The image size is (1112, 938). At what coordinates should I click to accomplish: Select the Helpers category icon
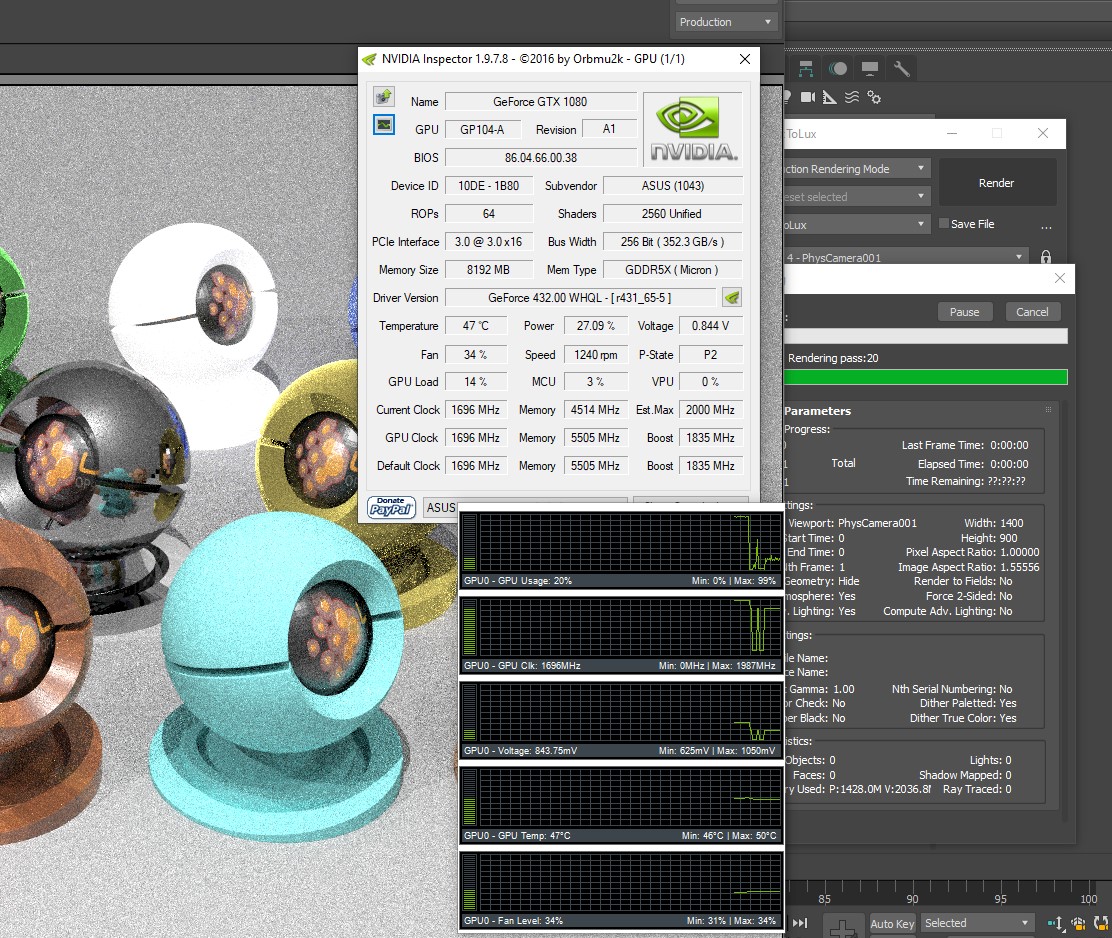829,97
